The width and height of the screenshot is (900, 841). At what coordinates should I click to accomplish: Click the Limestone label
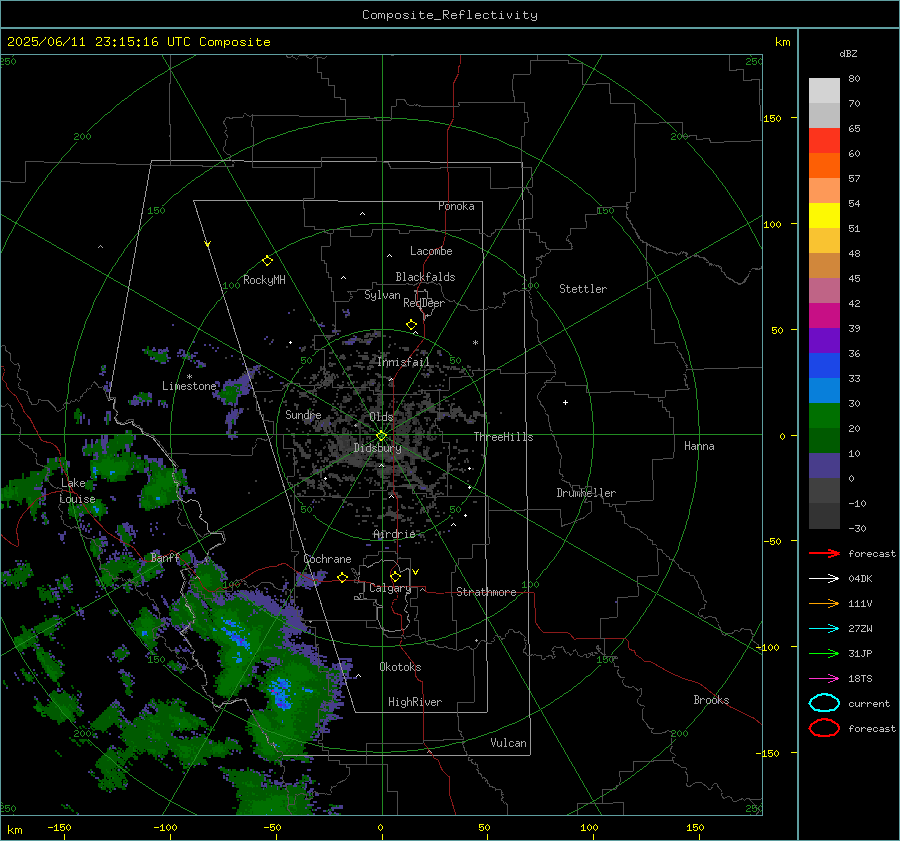pyautogui.click(x=189, y=386)
